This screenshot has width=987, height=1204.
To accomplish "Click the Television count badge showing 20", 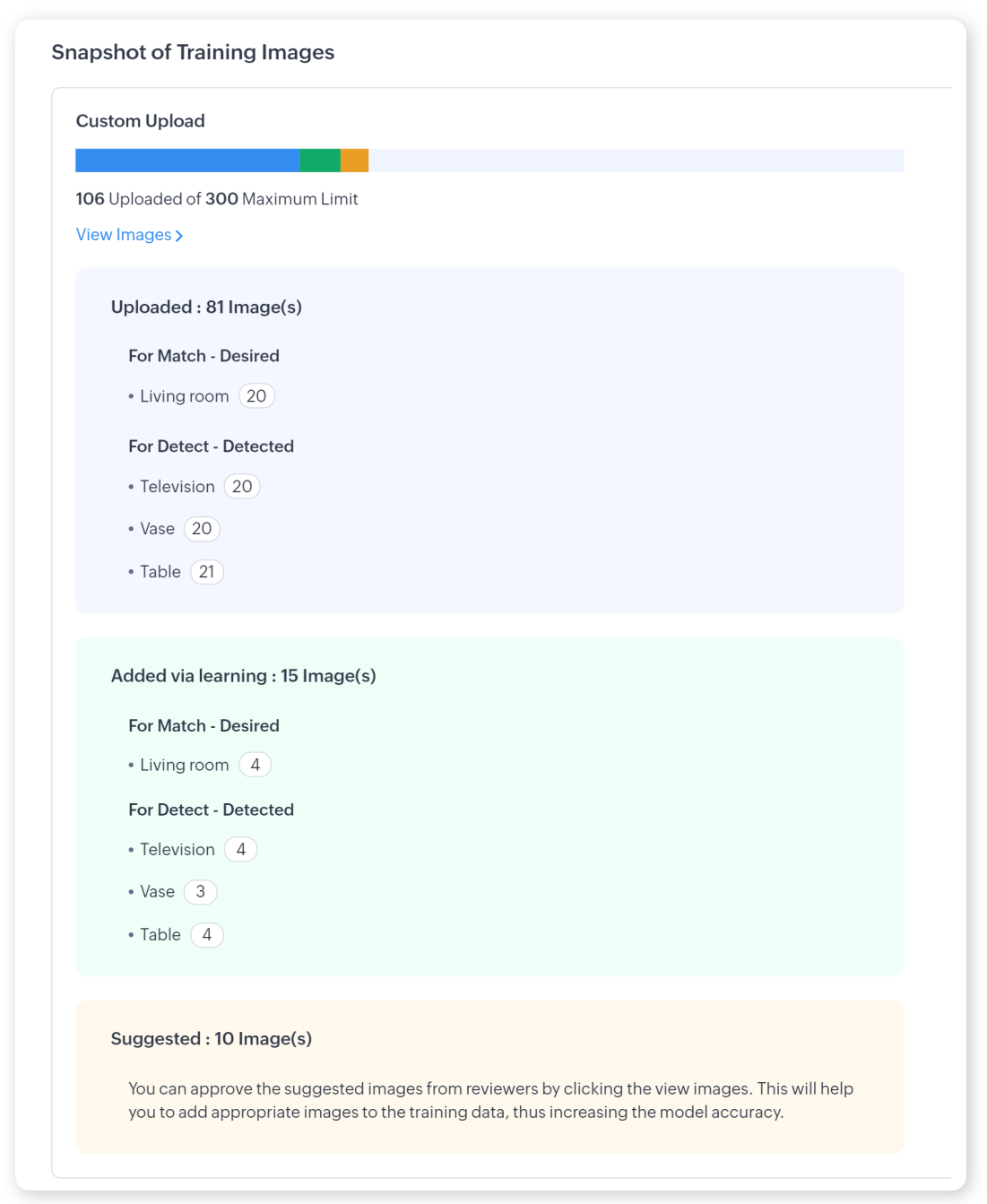I will pyautogui.click(x=242, y=487).
